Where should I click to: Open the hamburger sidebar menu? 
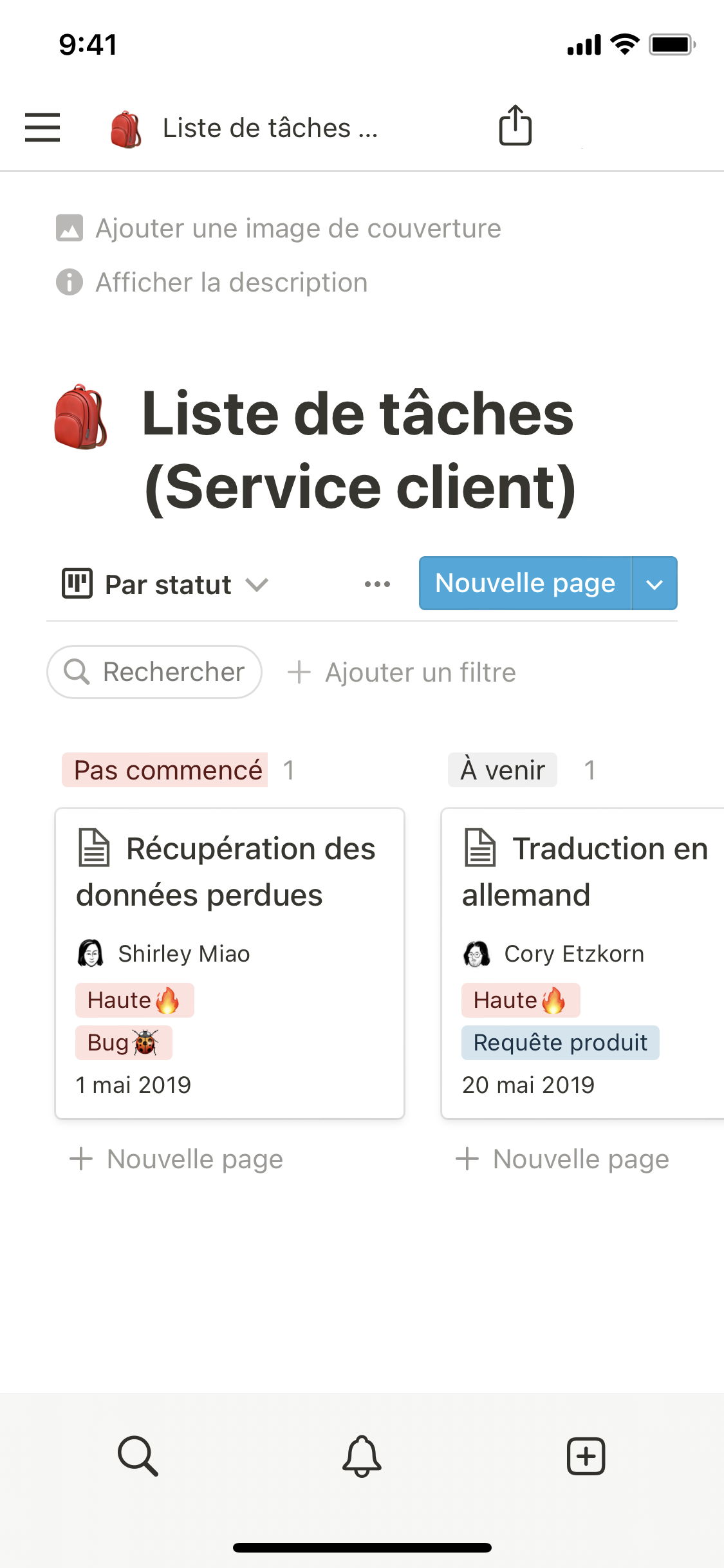[42, 127]
